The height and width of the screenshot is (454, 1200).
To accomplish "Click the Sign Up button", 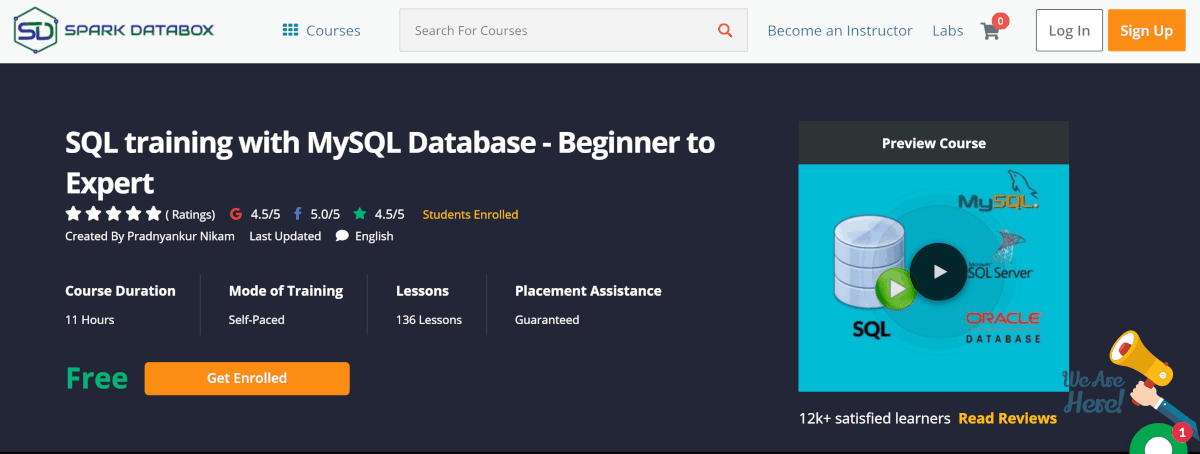I will coord(1146,30).
